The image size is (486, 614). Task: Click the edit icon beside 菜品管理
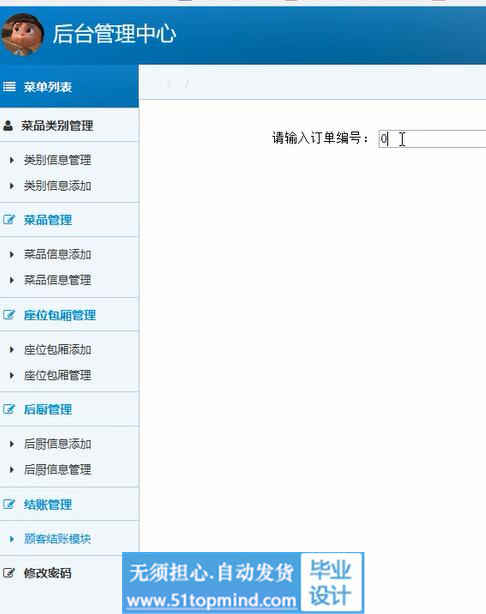coord(9,219)
